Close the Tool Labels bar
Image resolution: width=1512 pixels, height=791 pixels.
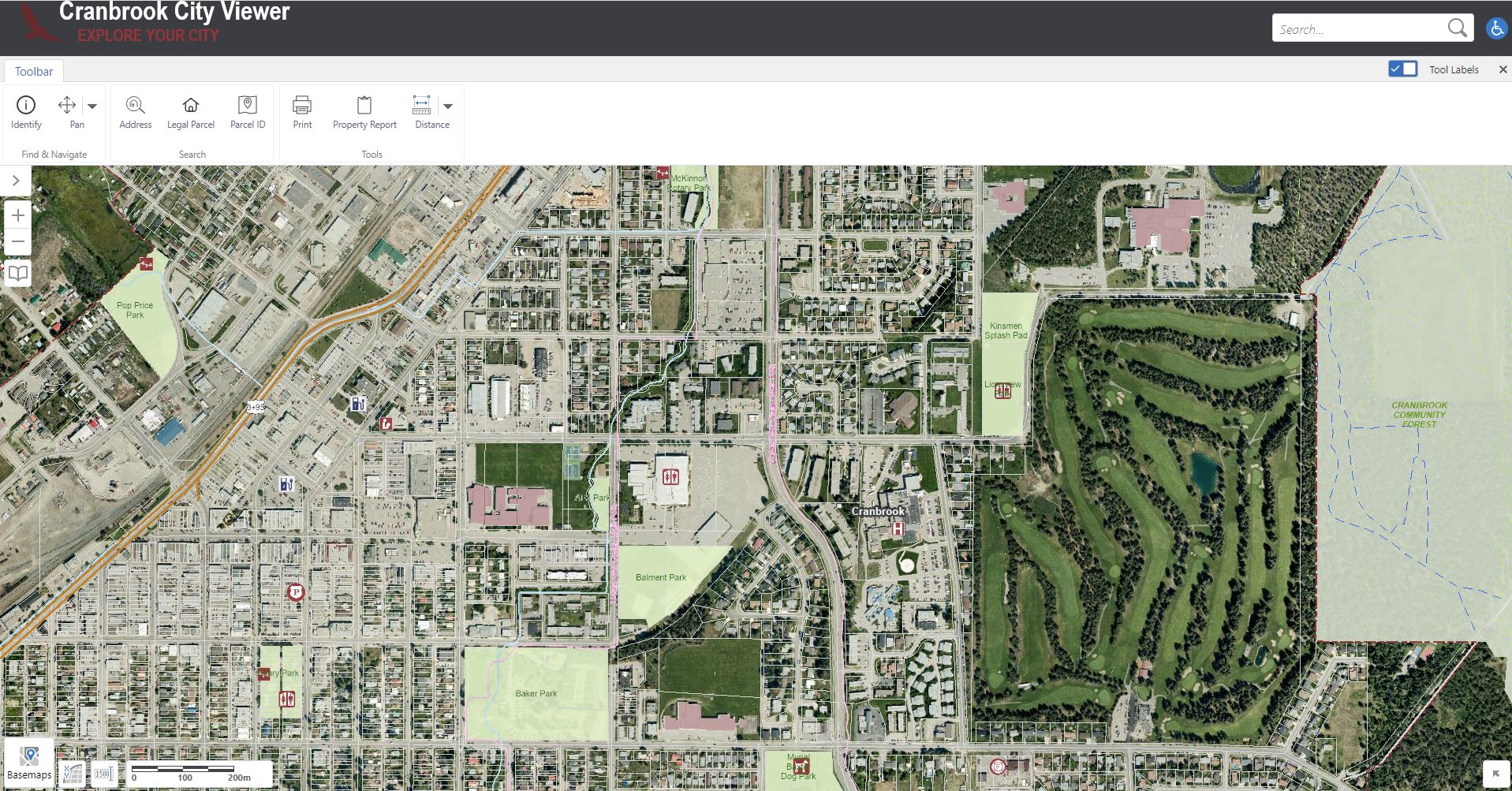(x=1503, y=69)
